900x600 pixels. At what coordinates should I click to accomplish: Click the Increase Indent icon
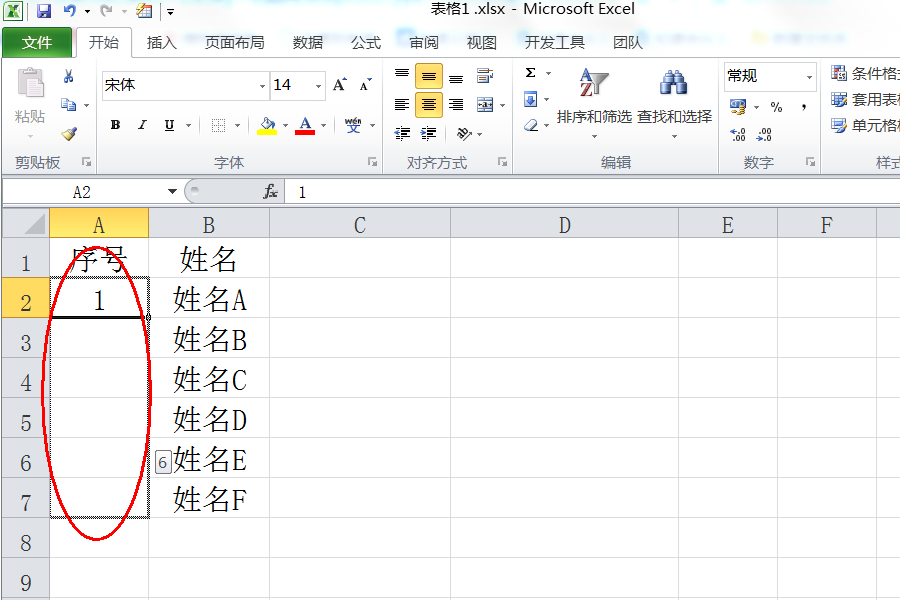point(428,134)
